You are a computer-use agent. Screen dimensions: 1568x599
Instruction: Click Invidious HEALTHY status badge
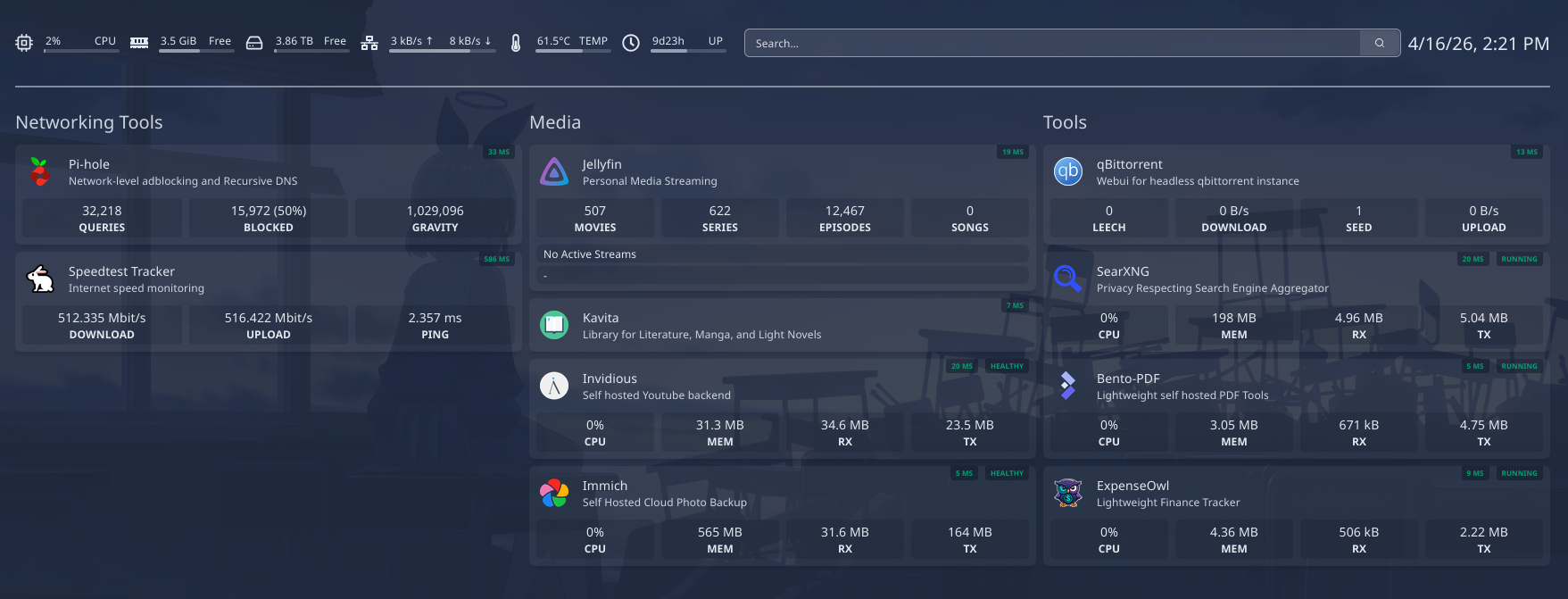click(x=1007, y=366)
